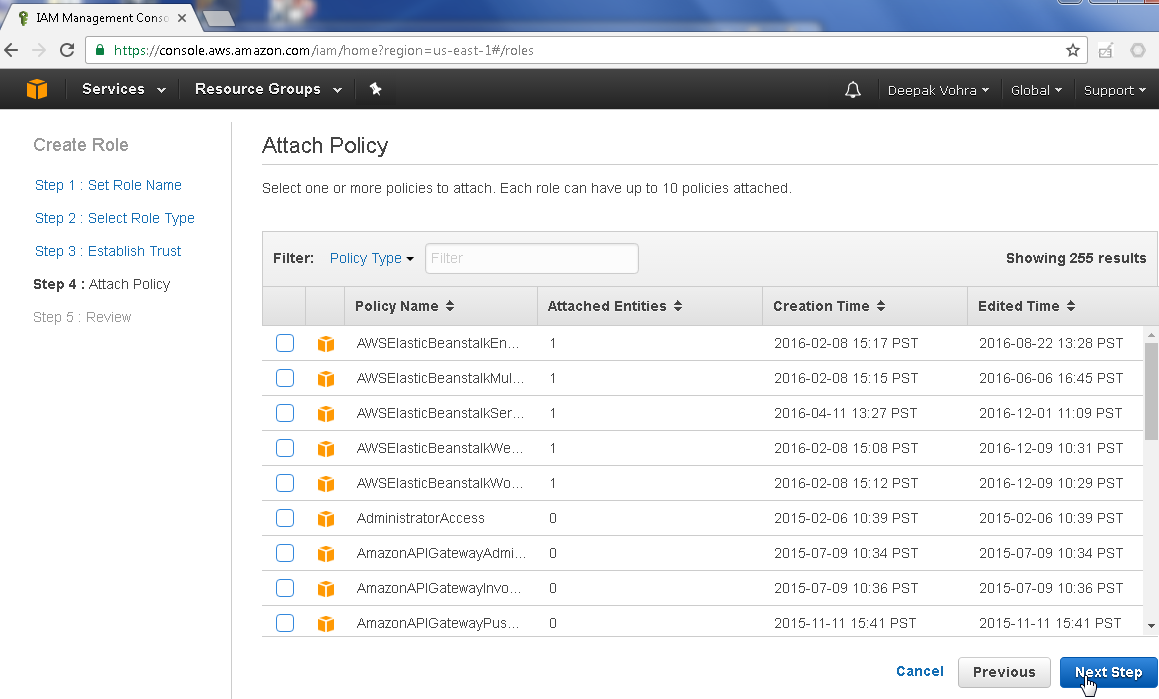The height and width of the screenshot is (699, 1159).
Task: Check the AdministratorAccess policy checkbox
Action: (x=285, y=518)
